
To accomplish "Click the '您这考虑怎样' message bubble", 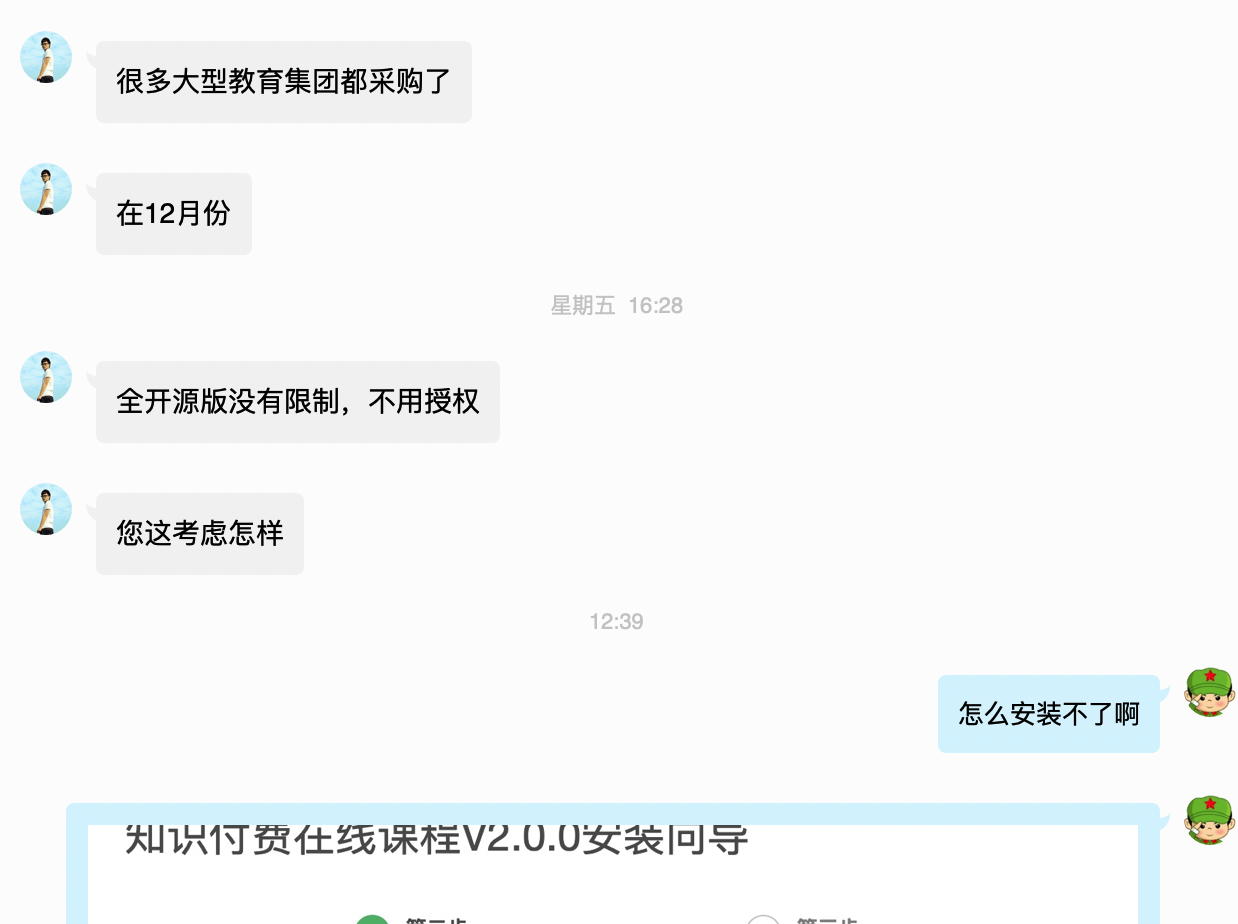I will [x=200, y=534].
